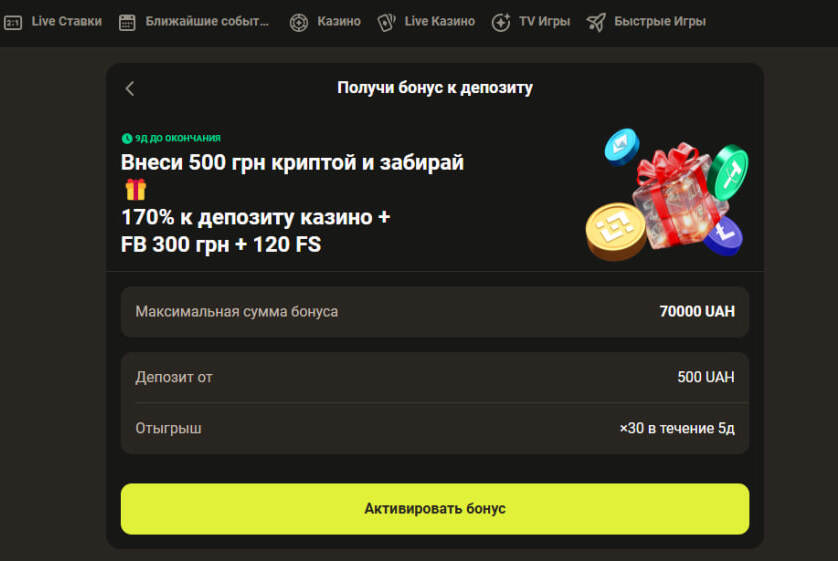This screenshot has height=561, width=838.
Task: Click the Максимальная сумма бонуса row
Action: (435, 311)
